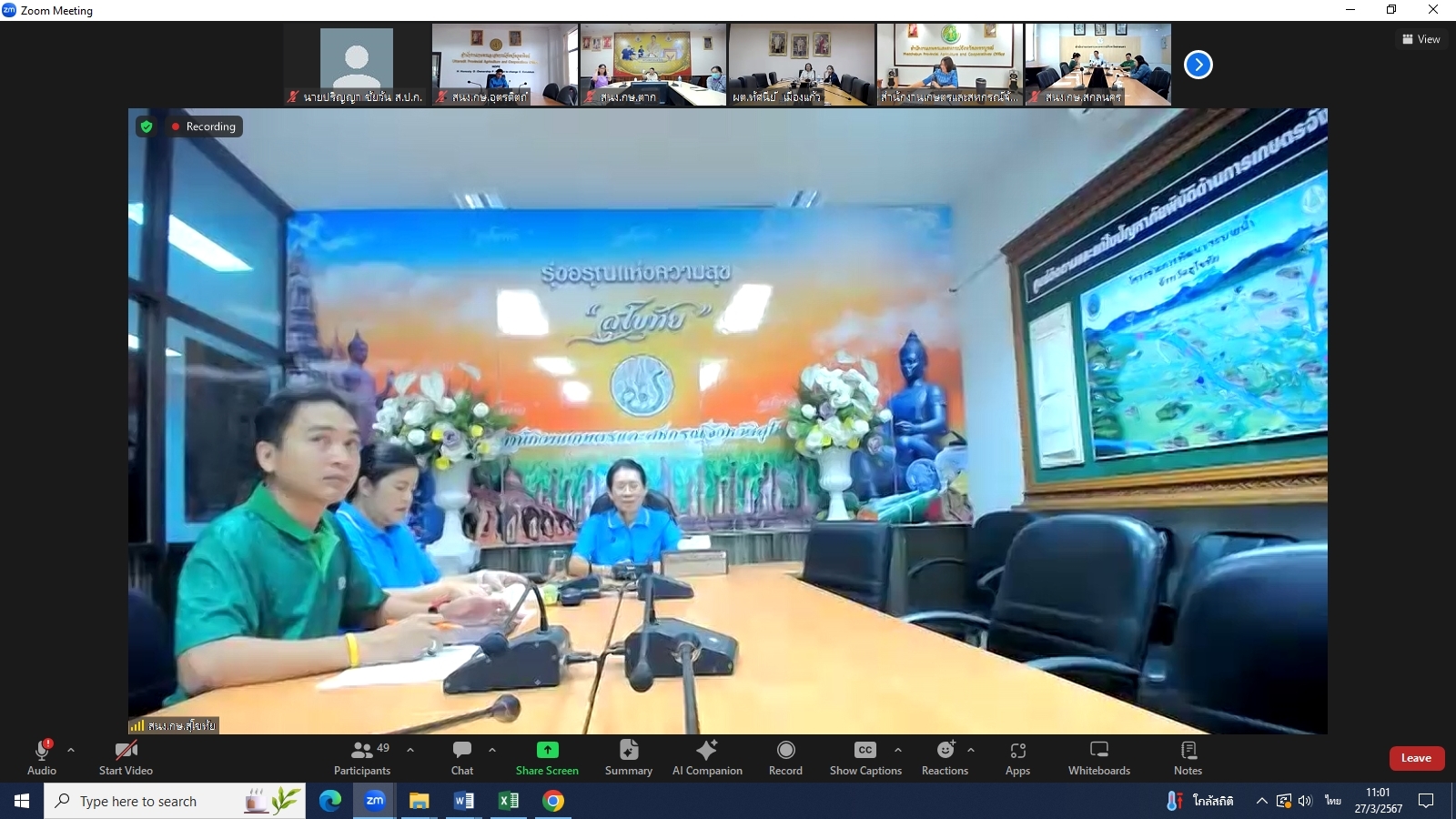Open Microsoft Word from taskbar

(x=463, y=801)
